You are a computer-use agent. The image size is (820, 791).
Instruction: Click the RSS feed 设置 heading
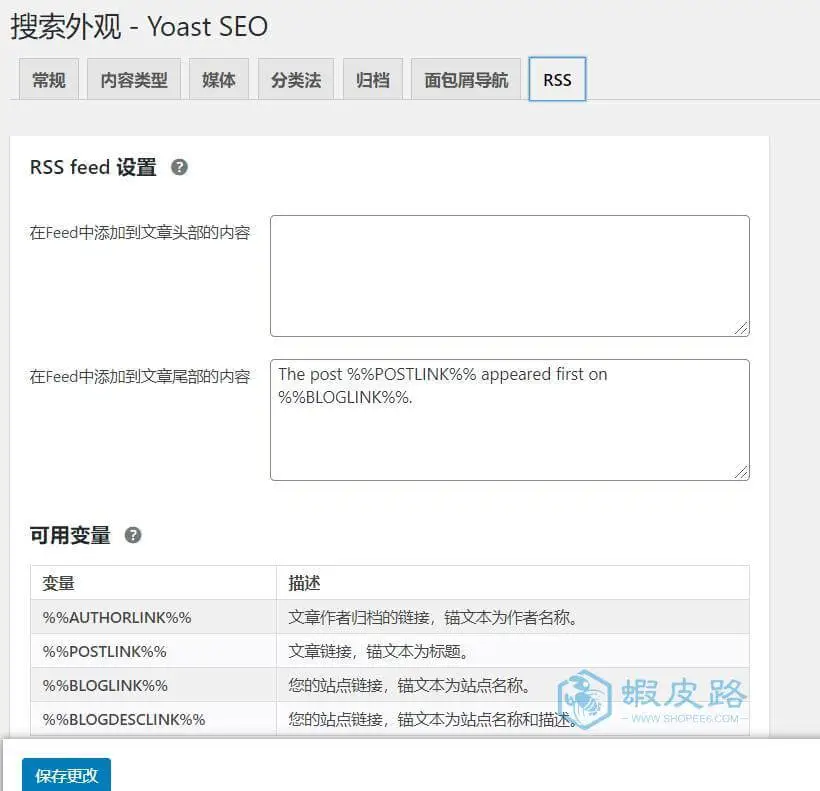[93, 167]
